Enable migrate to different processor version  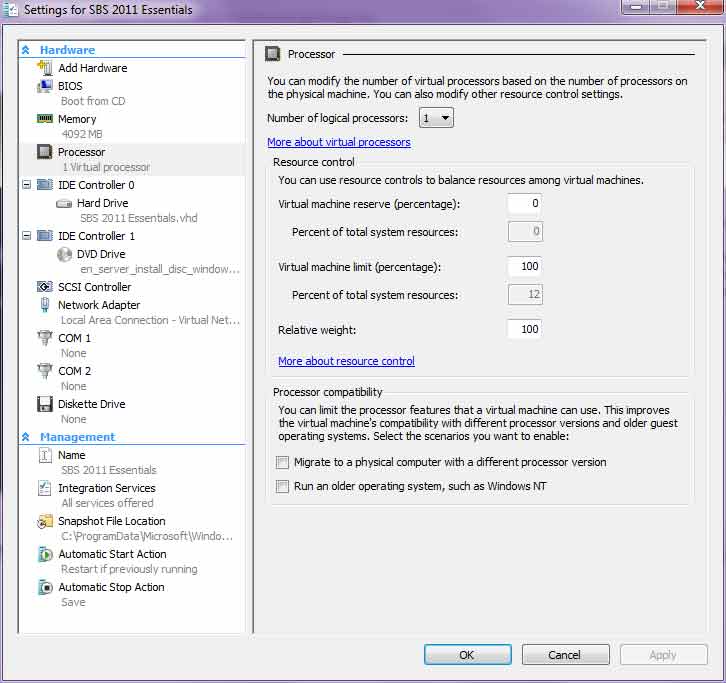pyautogui.click(x=282, y=462)
